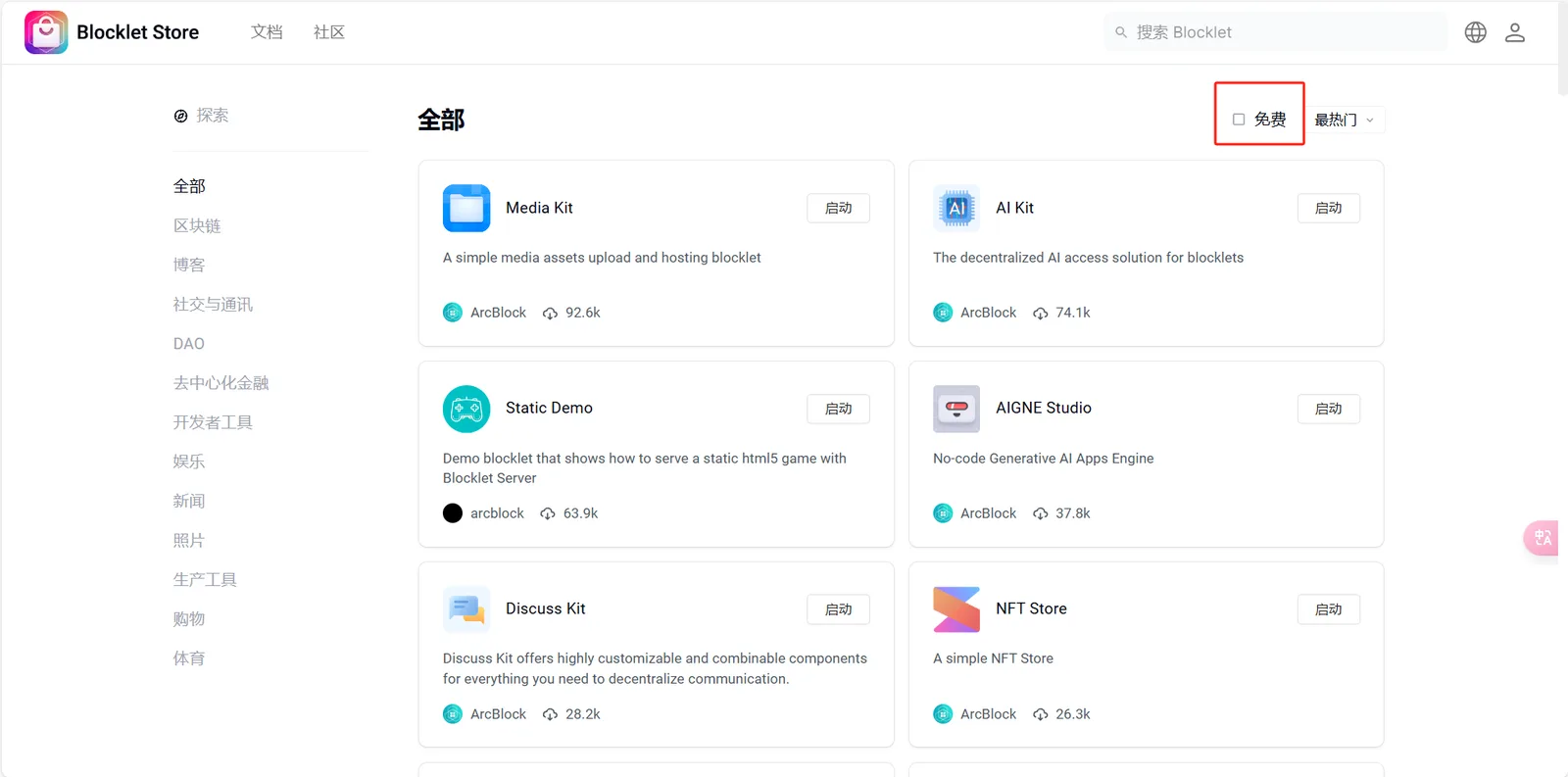The width and height of the screenshot is (1568, 777).
Task: Click the 探索 explore heading
Action: [213, 116]
